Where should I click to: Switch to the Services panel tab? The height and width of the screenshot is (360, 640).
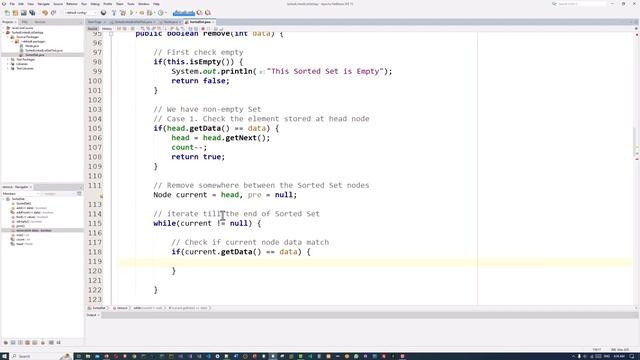(x=40, y=22)
